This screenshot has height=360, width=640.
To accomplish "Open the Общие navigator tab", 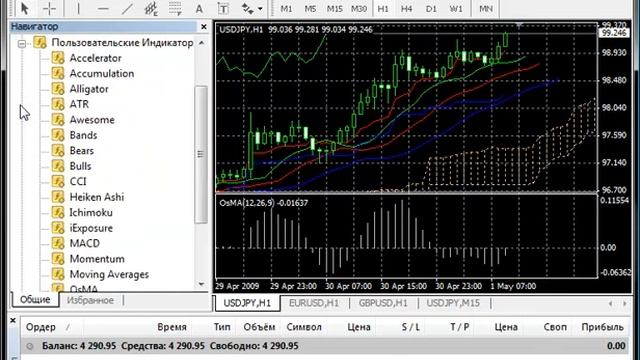I will click(35, 300).
